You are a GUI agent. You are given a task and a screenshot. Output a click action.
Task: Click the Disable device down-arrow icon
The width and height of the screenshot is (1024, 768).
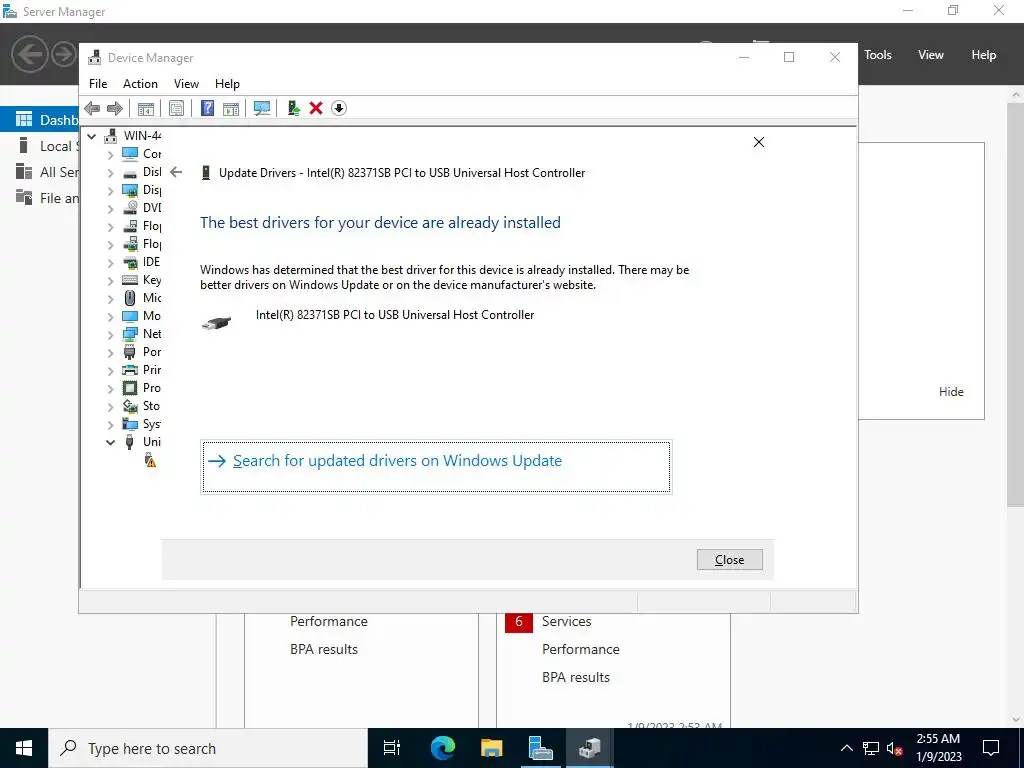[x=338, y=108]
